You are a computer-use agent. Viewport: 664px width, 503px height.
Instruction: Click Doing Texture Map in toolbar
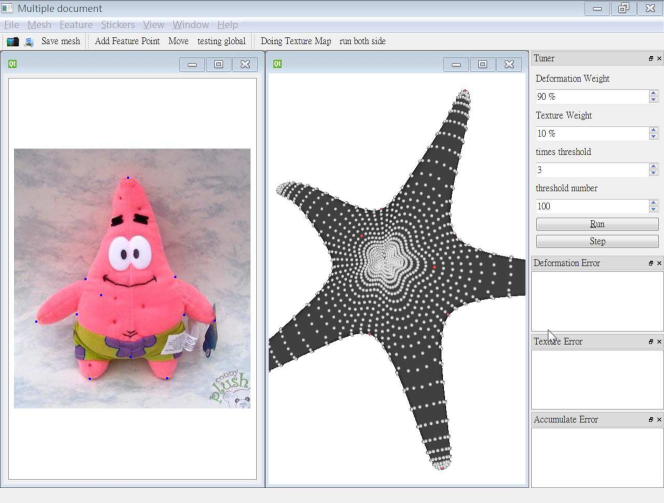click(296, 41)
